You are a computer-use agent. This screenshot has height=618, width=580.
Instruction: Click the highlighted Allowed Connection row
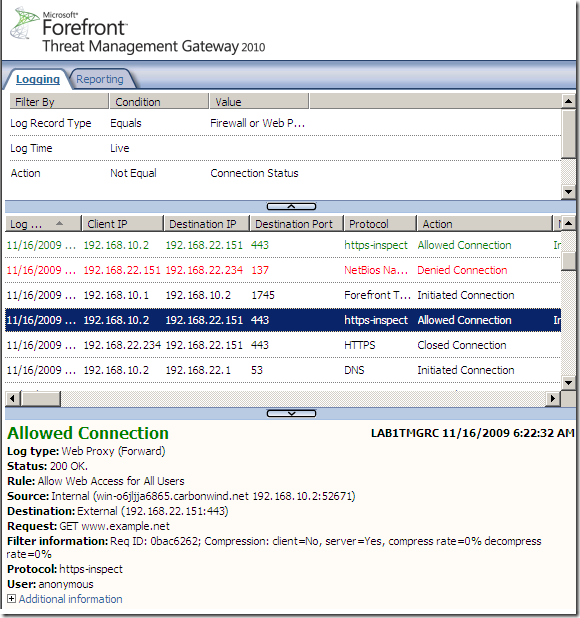click(283, 320)
